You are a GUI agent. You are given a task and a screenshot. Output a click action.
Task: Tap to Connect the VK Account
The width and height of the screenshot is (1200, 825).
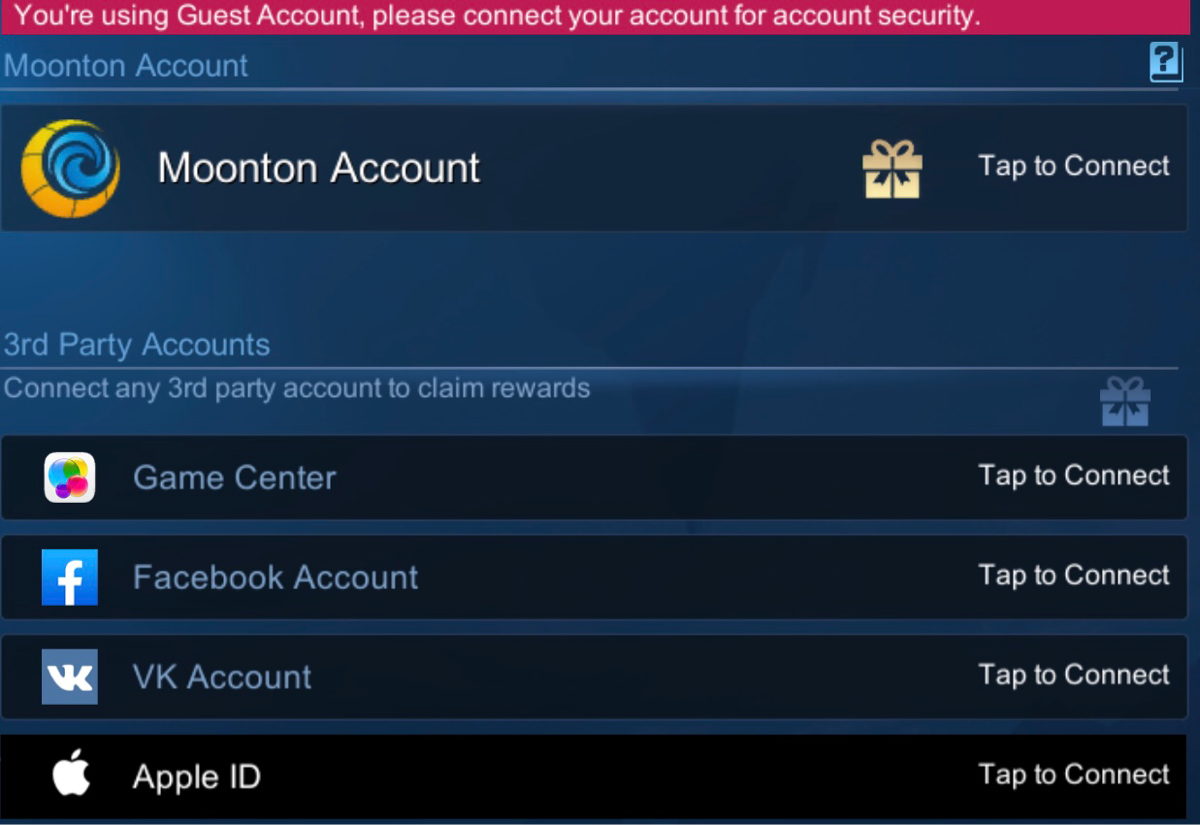[1074, 675]
